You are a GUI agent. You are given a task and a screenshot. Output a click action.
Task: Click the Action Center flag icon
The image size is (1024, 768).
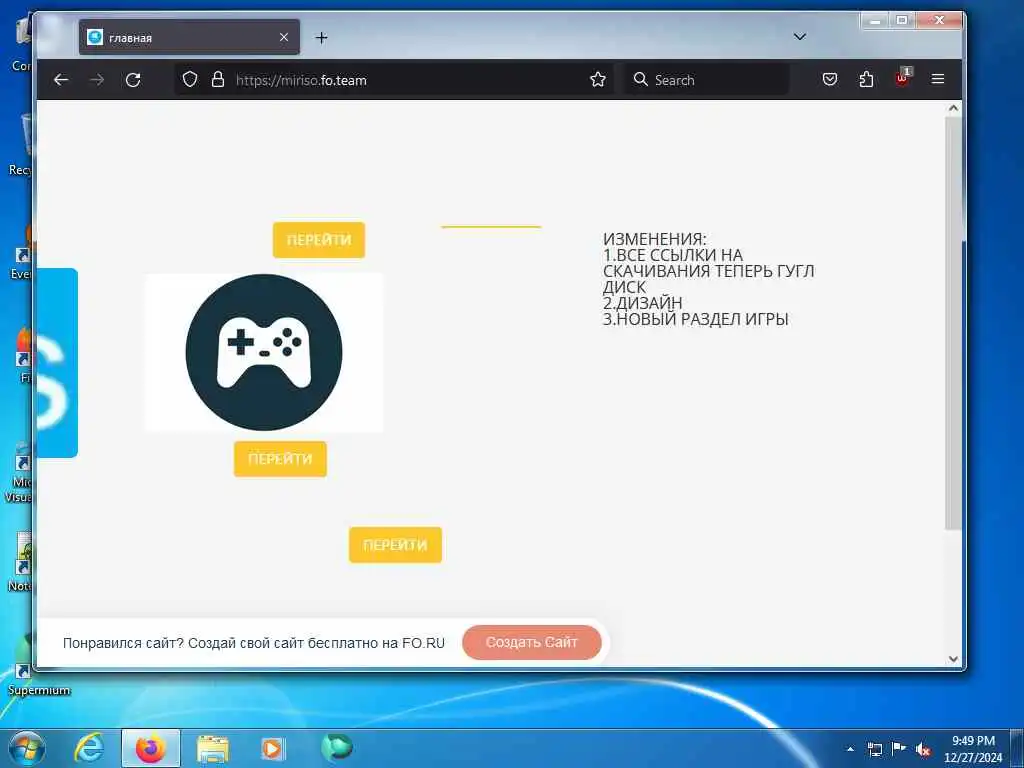point(899,748)
